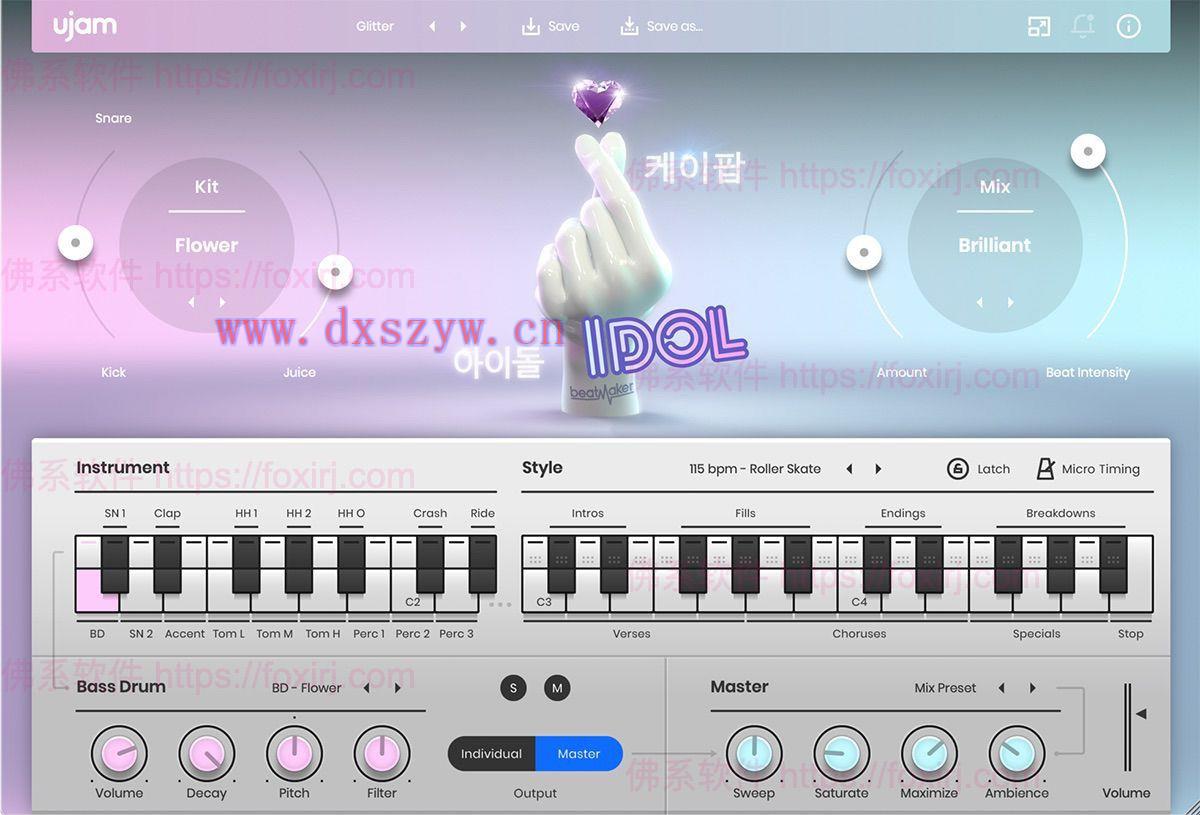Image resolution: width=1200 pixels, height=815 pixels.
Task: Click the master Volume fader arrow
Action: click(x=1141, y=714)
